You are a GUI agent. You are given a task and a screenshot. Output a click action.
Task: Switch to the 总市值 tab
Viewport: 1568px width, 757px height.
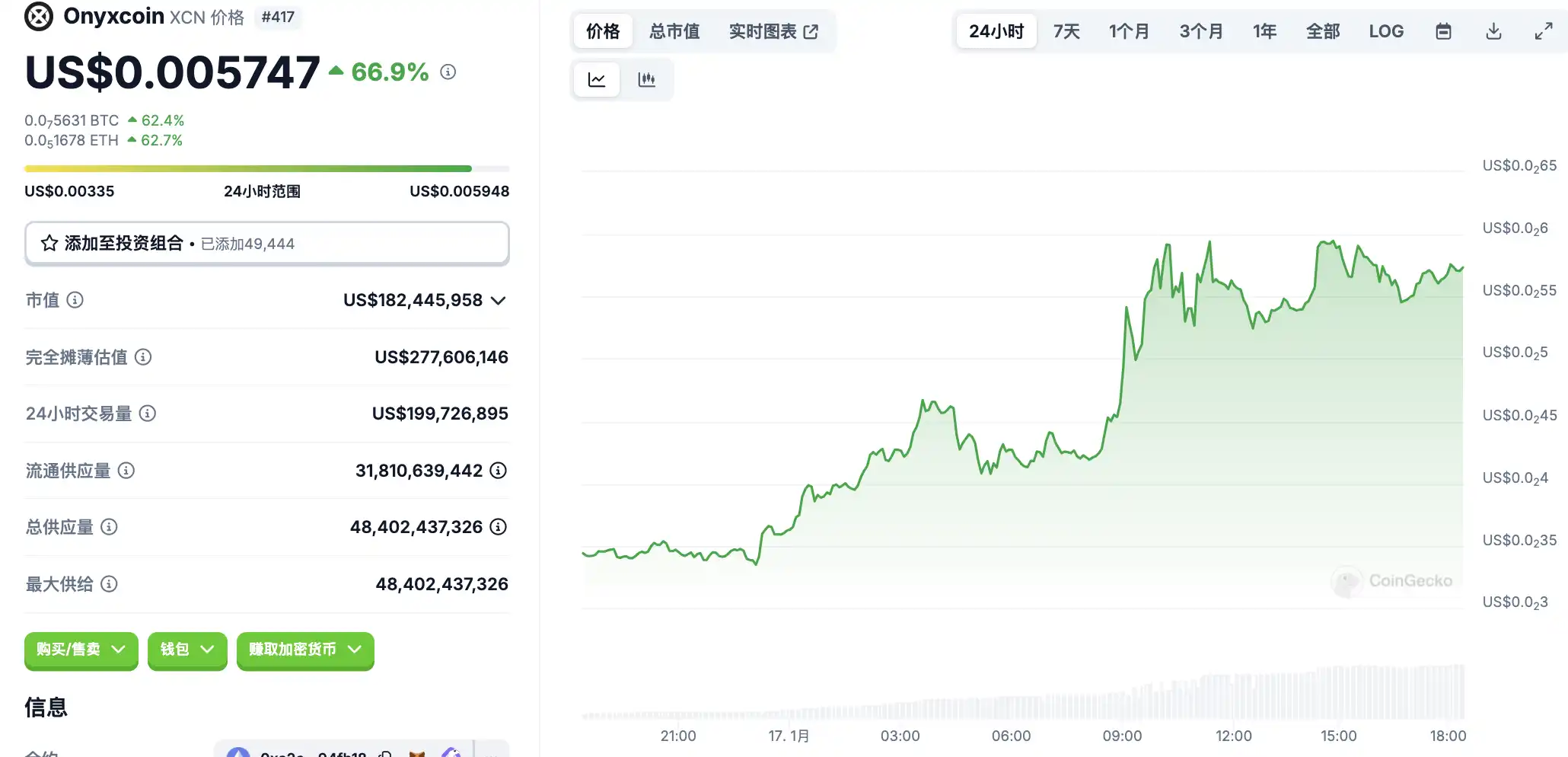coord(674,31)
